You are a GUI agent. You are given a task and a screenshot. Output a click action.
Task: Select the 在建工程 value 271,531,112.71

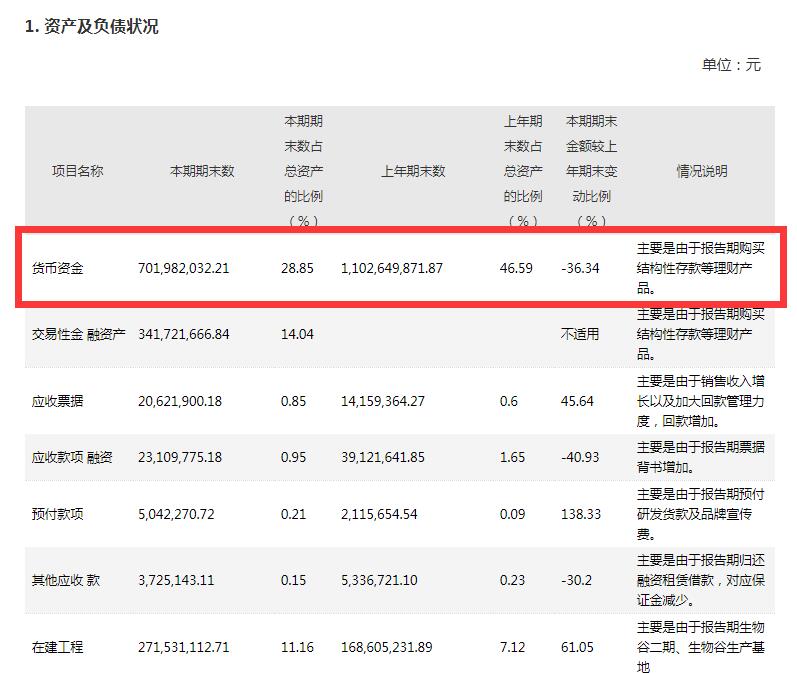click(183, 647)
